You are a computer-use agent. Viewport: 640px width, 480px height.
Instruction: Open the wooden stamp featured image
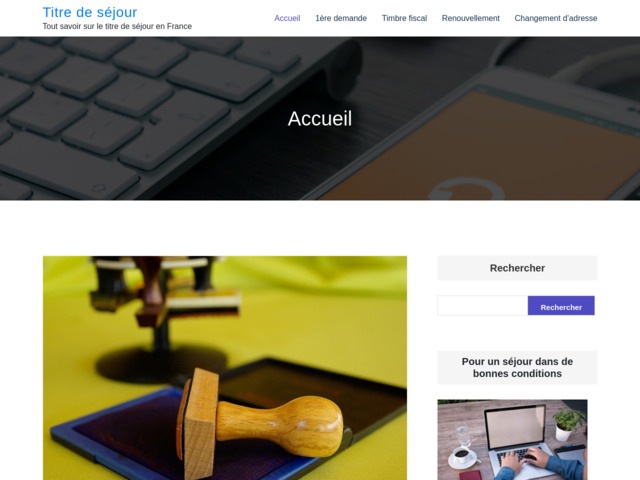click(x=225, y=368)
